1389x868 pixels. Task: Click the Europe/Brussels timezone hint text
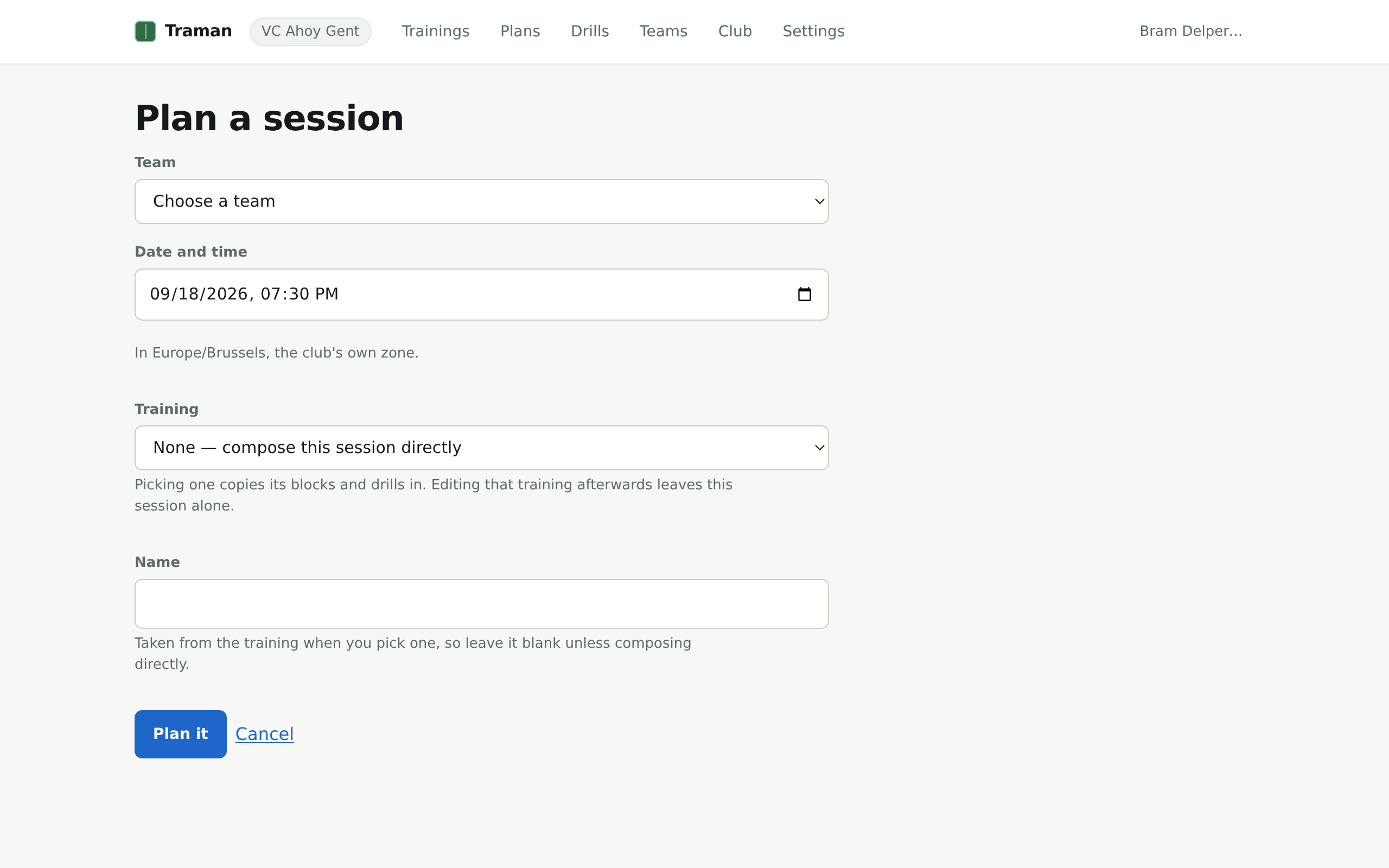pos(277,353)
